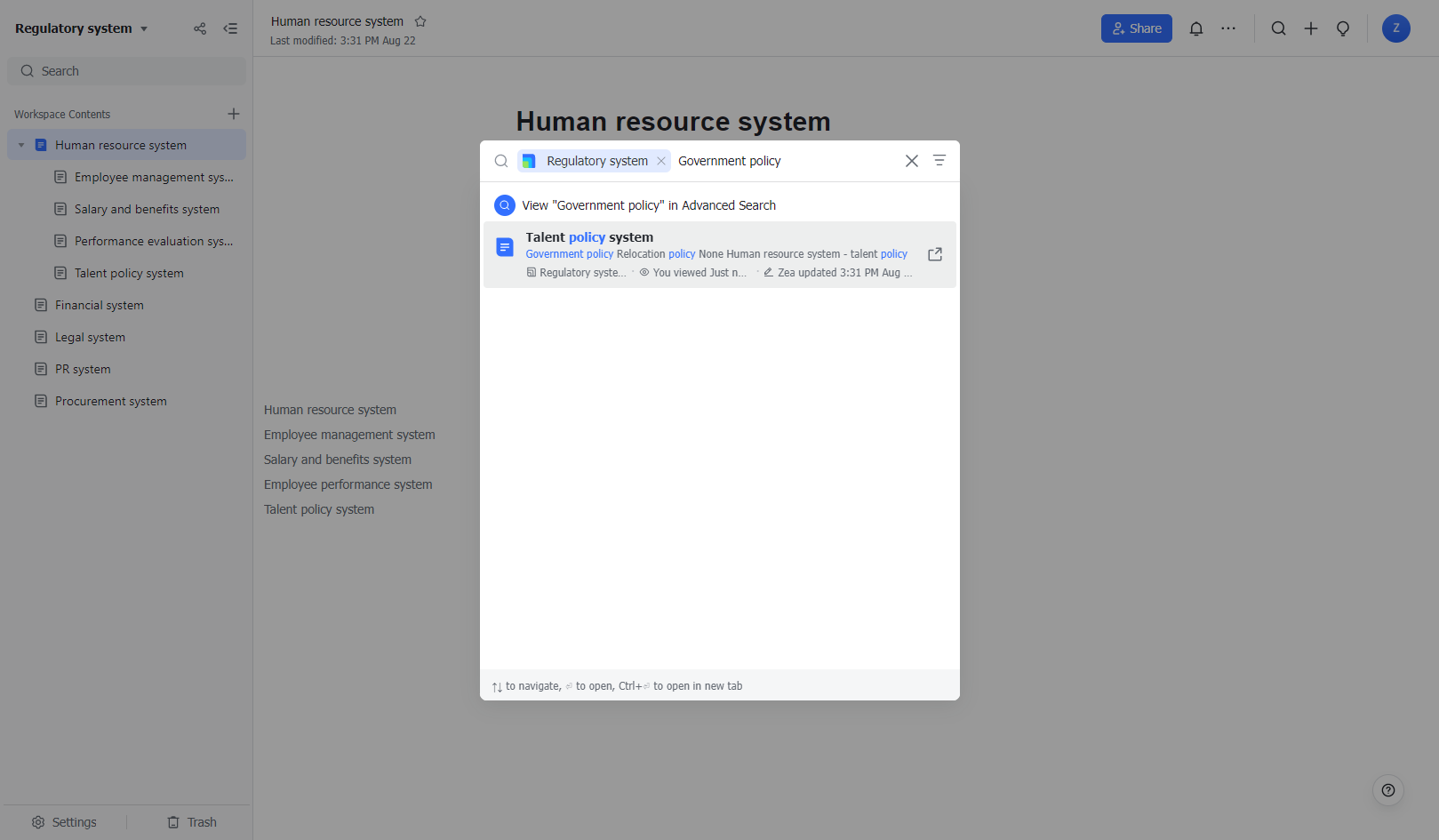
Task: Click the workspace share graph icon
Action: coord(200,28)
